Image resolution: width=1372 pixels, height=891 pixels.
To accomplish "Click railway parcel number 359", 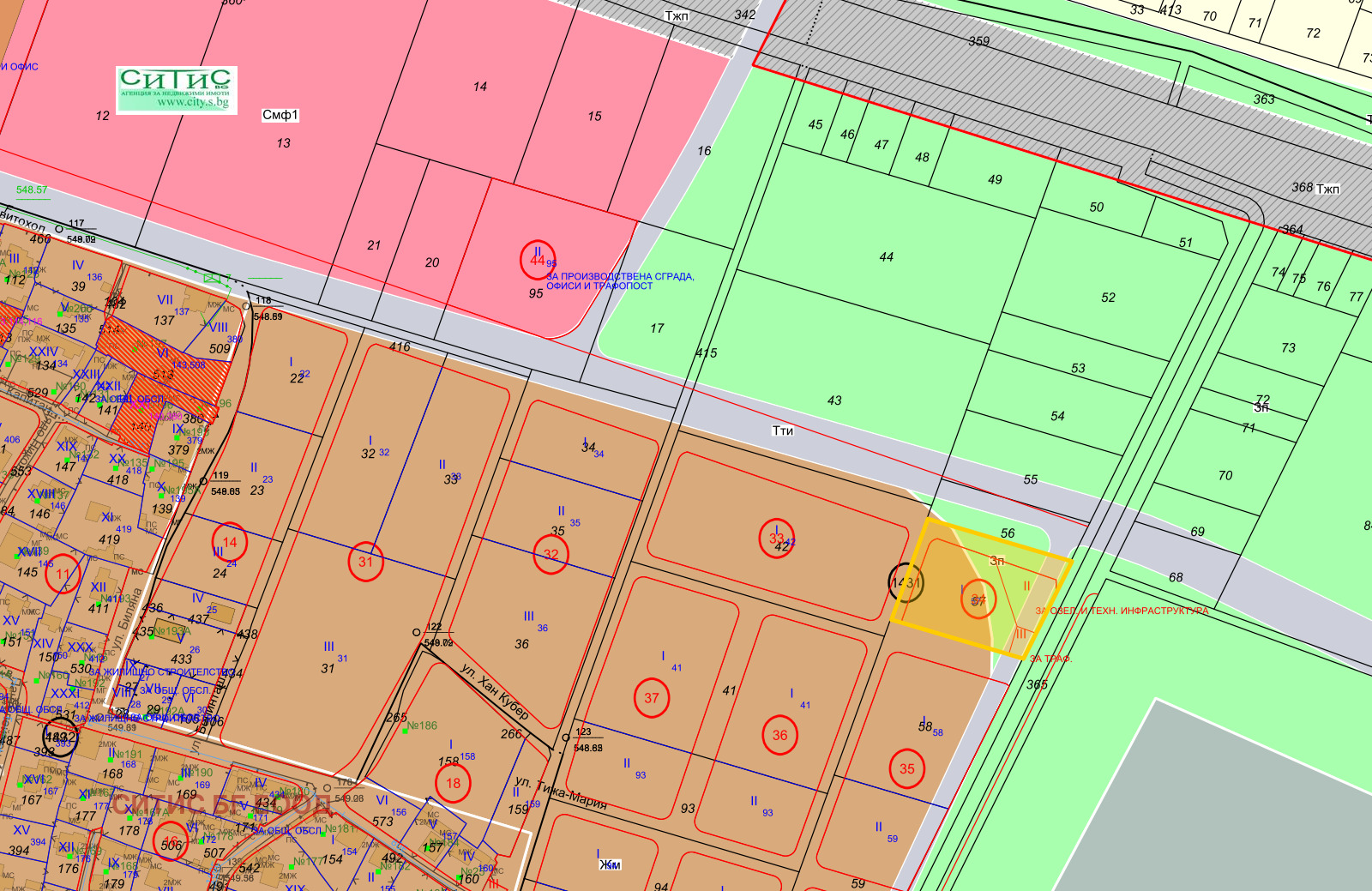I will [979, 41].
